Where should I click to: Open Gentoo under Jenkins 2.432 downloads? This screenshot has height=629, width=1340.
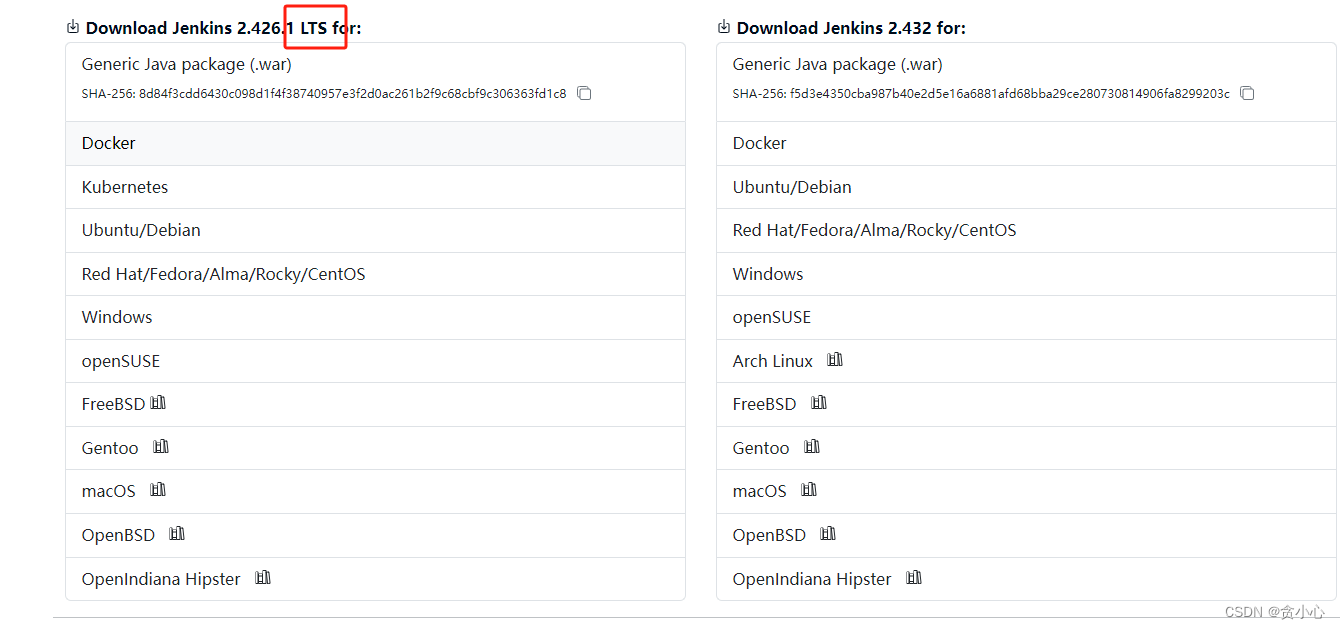tap(1026, 448)
